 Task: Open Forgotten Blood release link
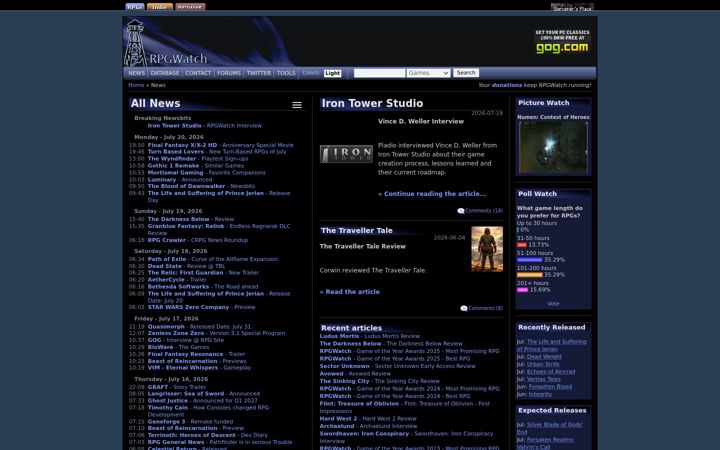point(551,387)
